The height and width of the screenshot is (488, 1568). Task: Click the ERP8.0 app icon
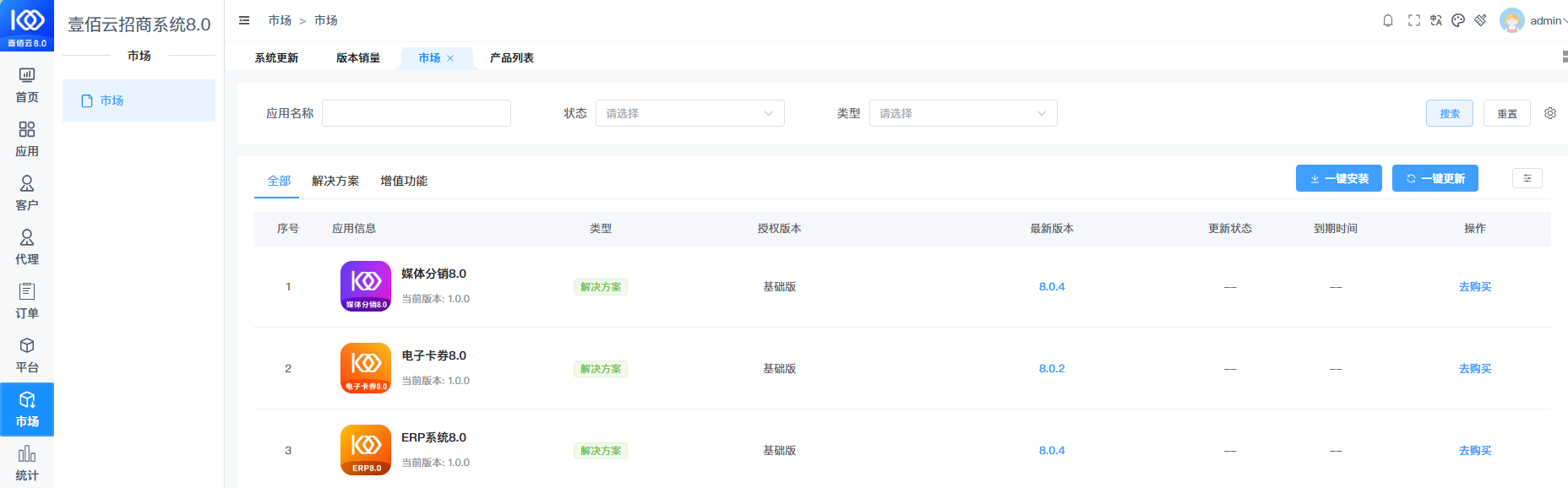(x=366, y=450)
